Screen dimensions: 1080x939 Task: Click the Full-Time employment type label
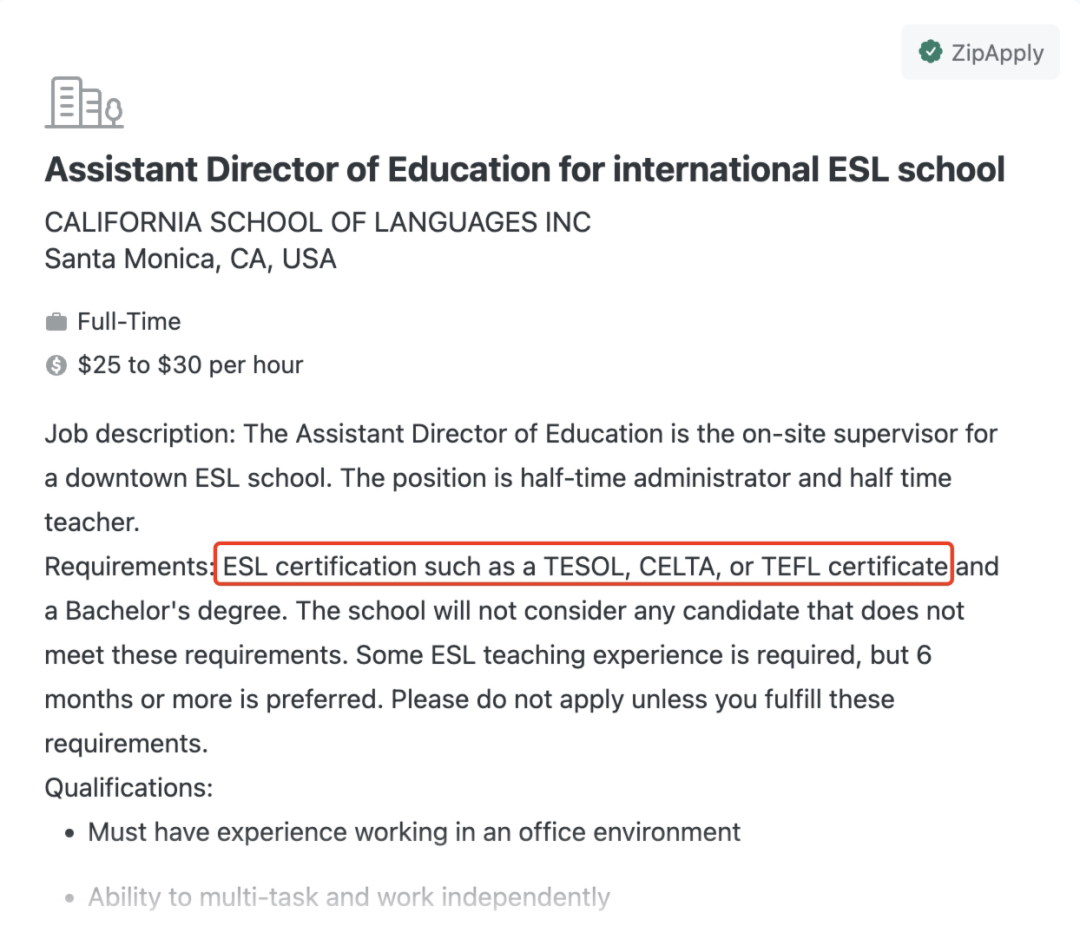(129, 322)
